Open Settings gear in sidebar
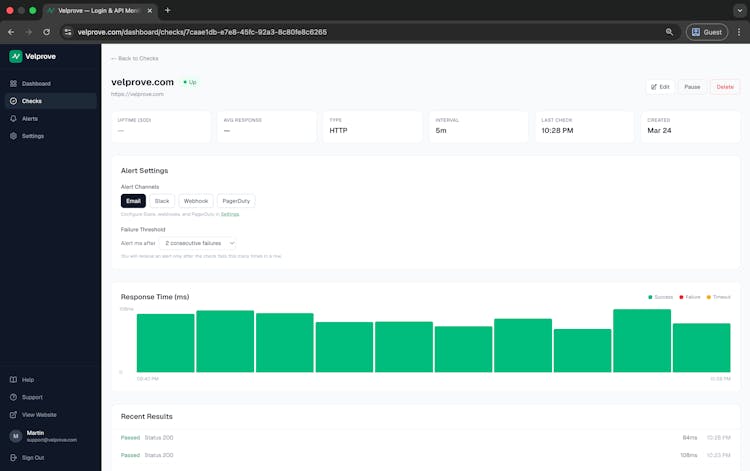Viewport: 750px width, 471px height. [x=13, y=136]
